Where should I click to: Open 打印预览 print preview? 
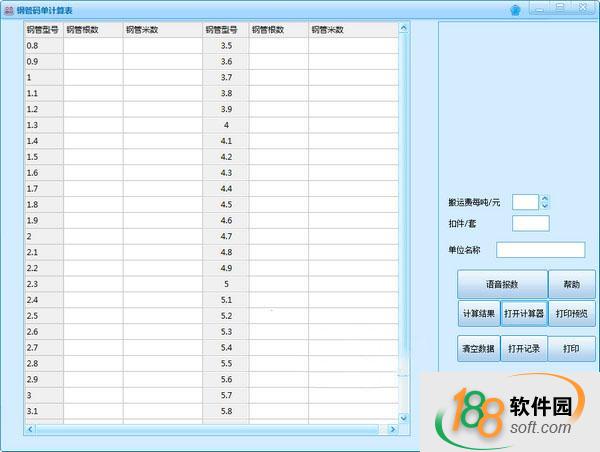coord(571,314)
